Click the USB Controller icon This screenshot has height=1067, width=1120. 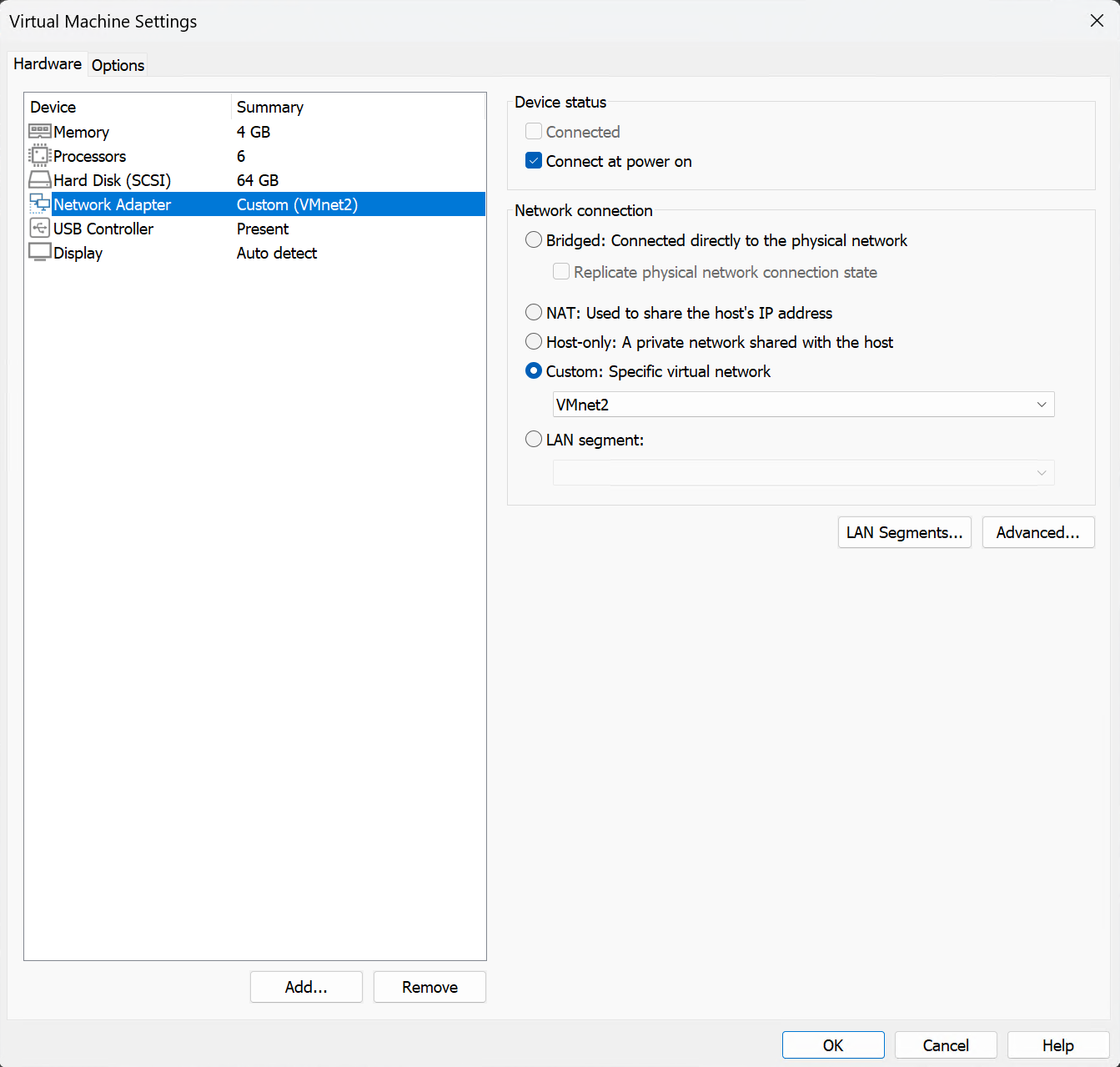click(x=39, y=229)
